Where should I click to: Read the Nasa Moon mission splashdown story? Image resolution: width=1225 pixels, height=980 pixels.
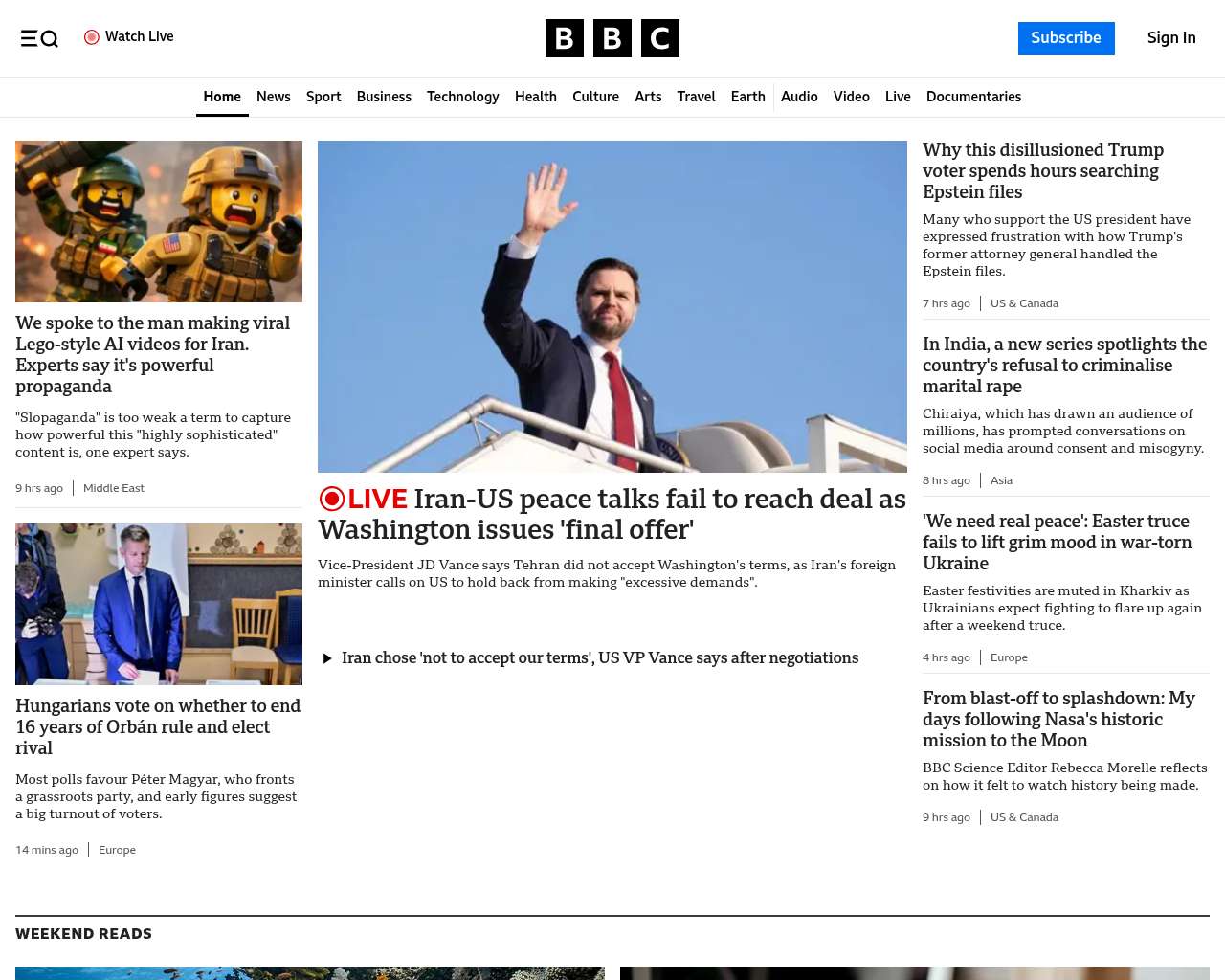[1058, 719]
